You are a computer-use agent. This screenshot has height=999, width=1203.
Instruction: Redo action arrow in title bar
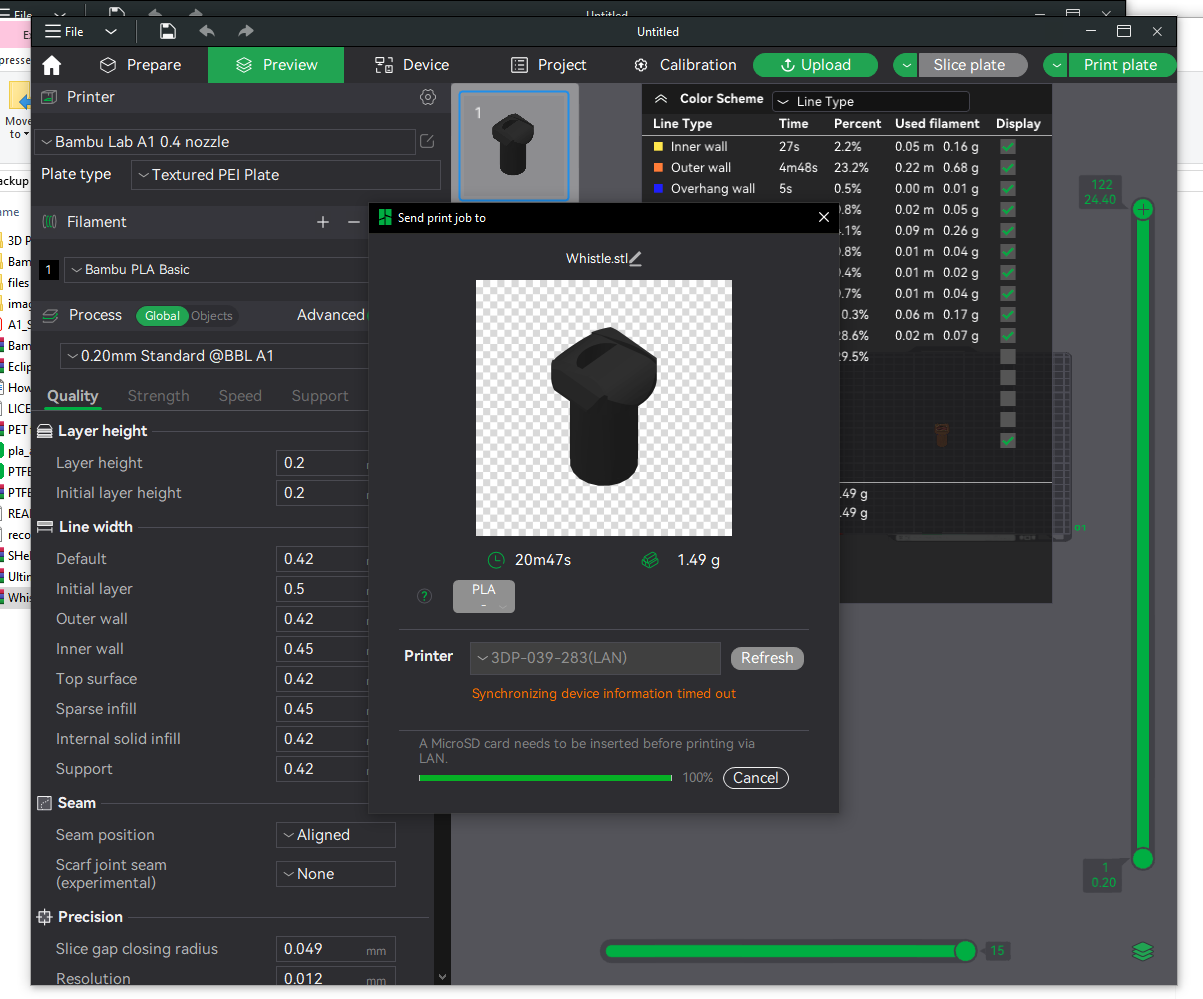click(245, 31)
